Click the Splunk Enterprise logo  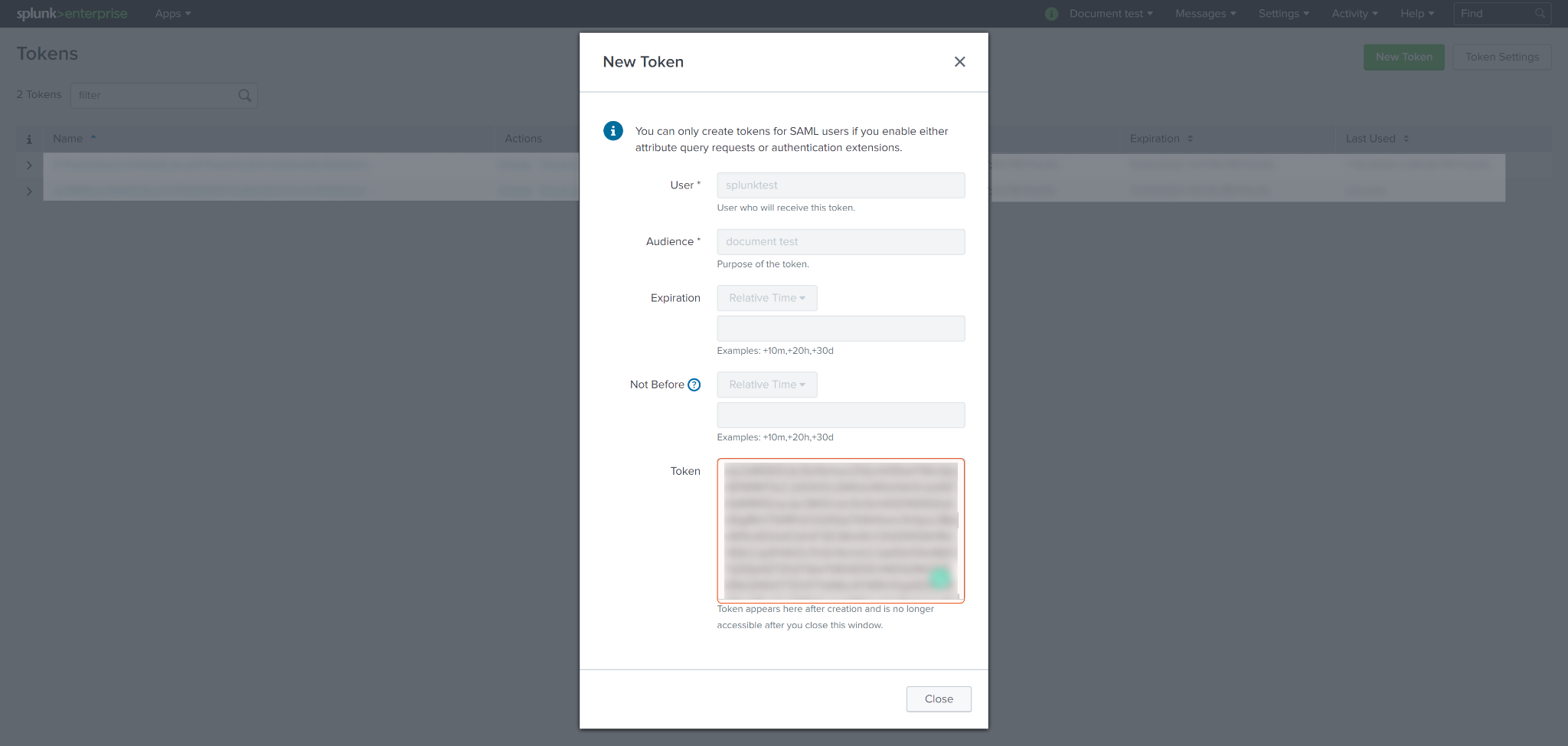click(x=72, y=14)
